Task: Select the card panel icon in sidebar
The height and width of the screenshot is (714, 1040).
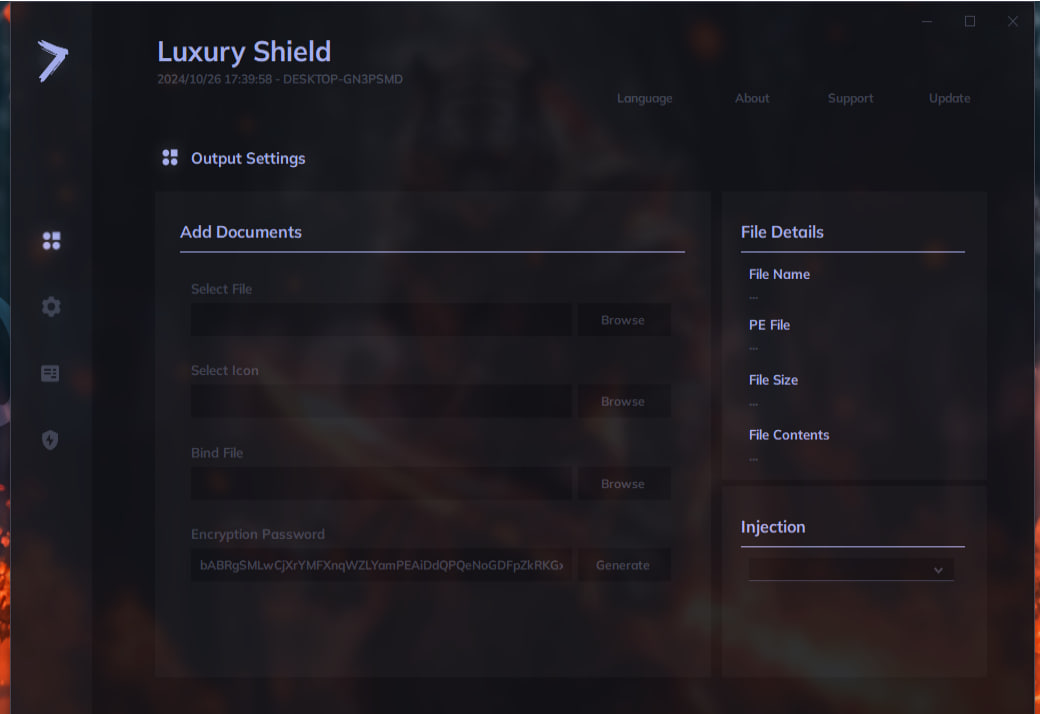Action: point(50,373)
